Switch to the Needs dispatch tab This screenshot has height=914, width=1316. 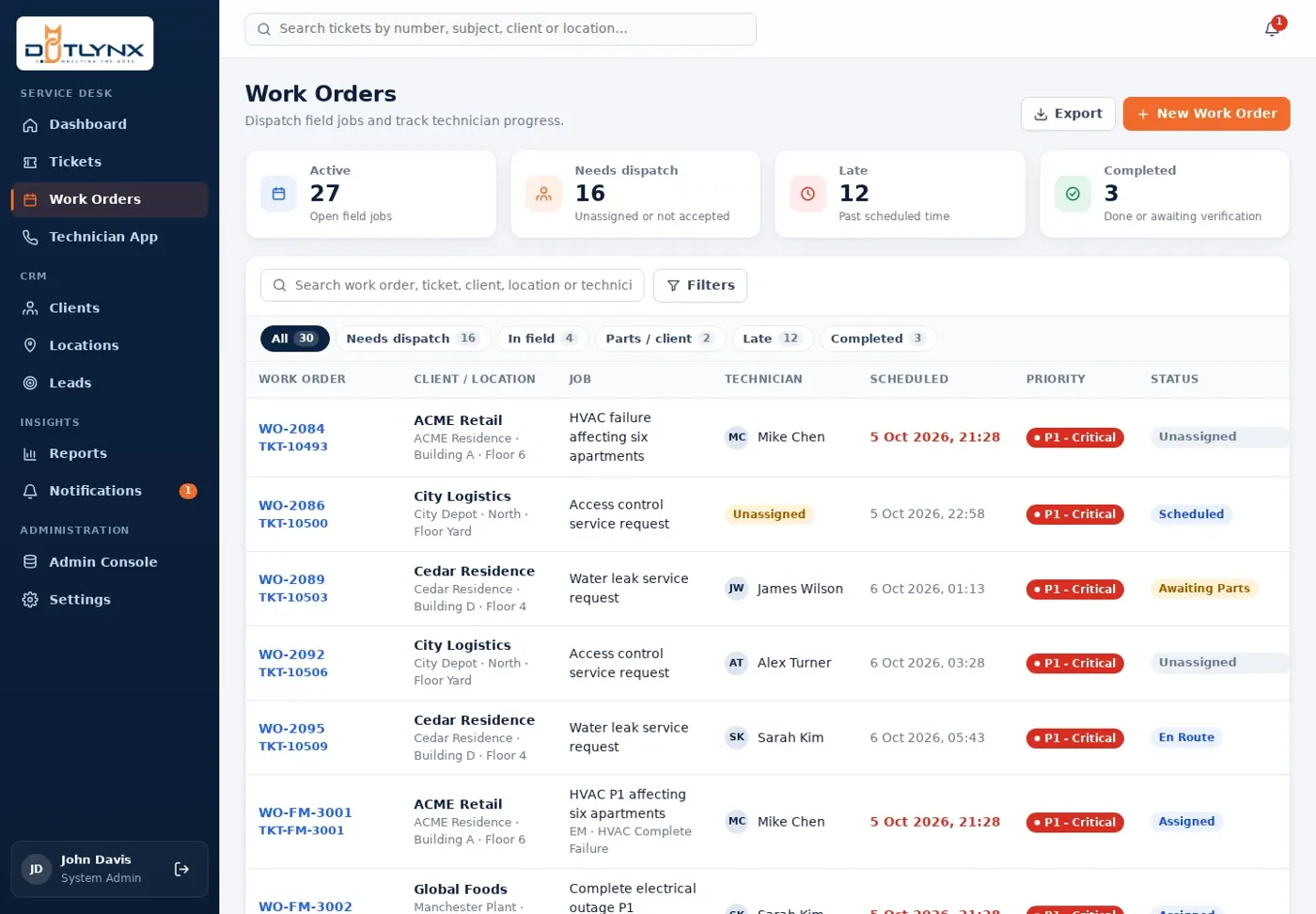(412, 339)
